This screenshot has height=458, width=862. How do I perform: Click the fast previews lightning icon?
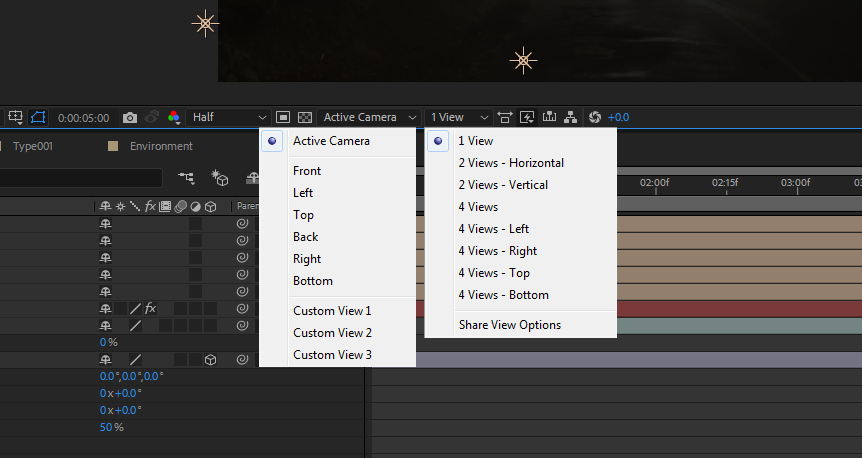pyautogui.click(x=527, y=117)
